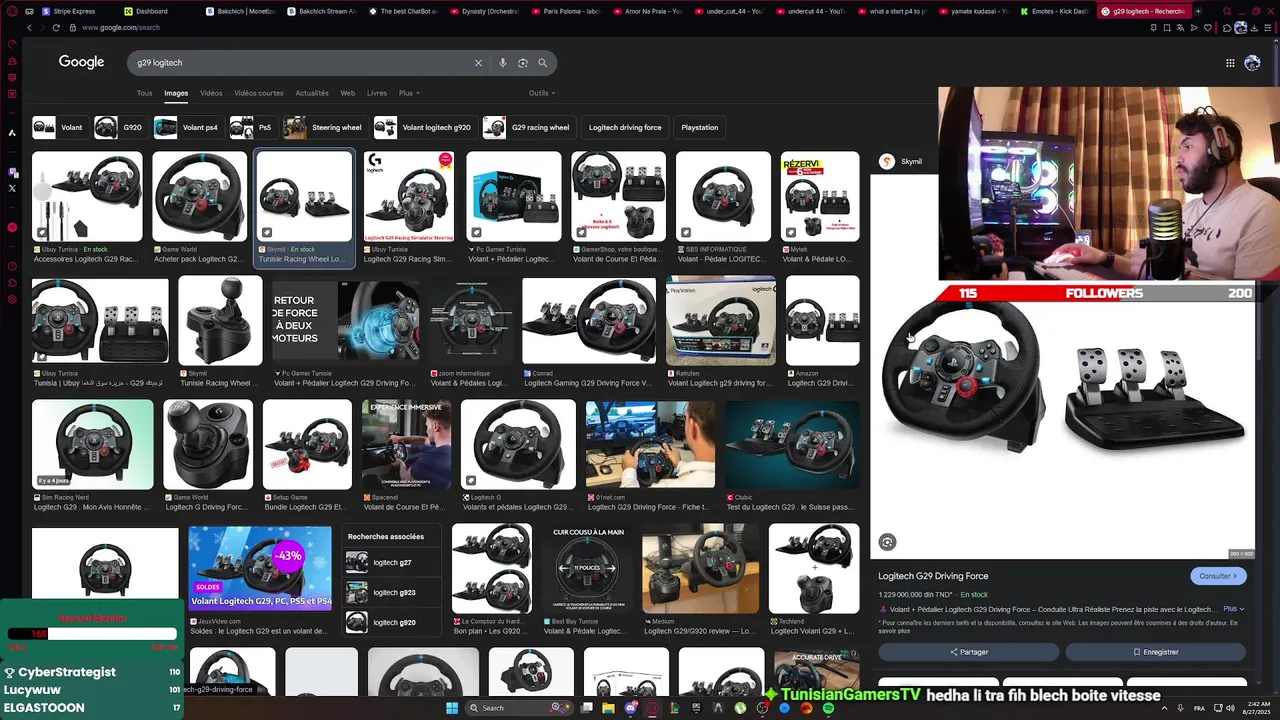This screenshot has height=720, width=1280.
Task: Click the Lens icon on preview image
Action: (887, 542)
